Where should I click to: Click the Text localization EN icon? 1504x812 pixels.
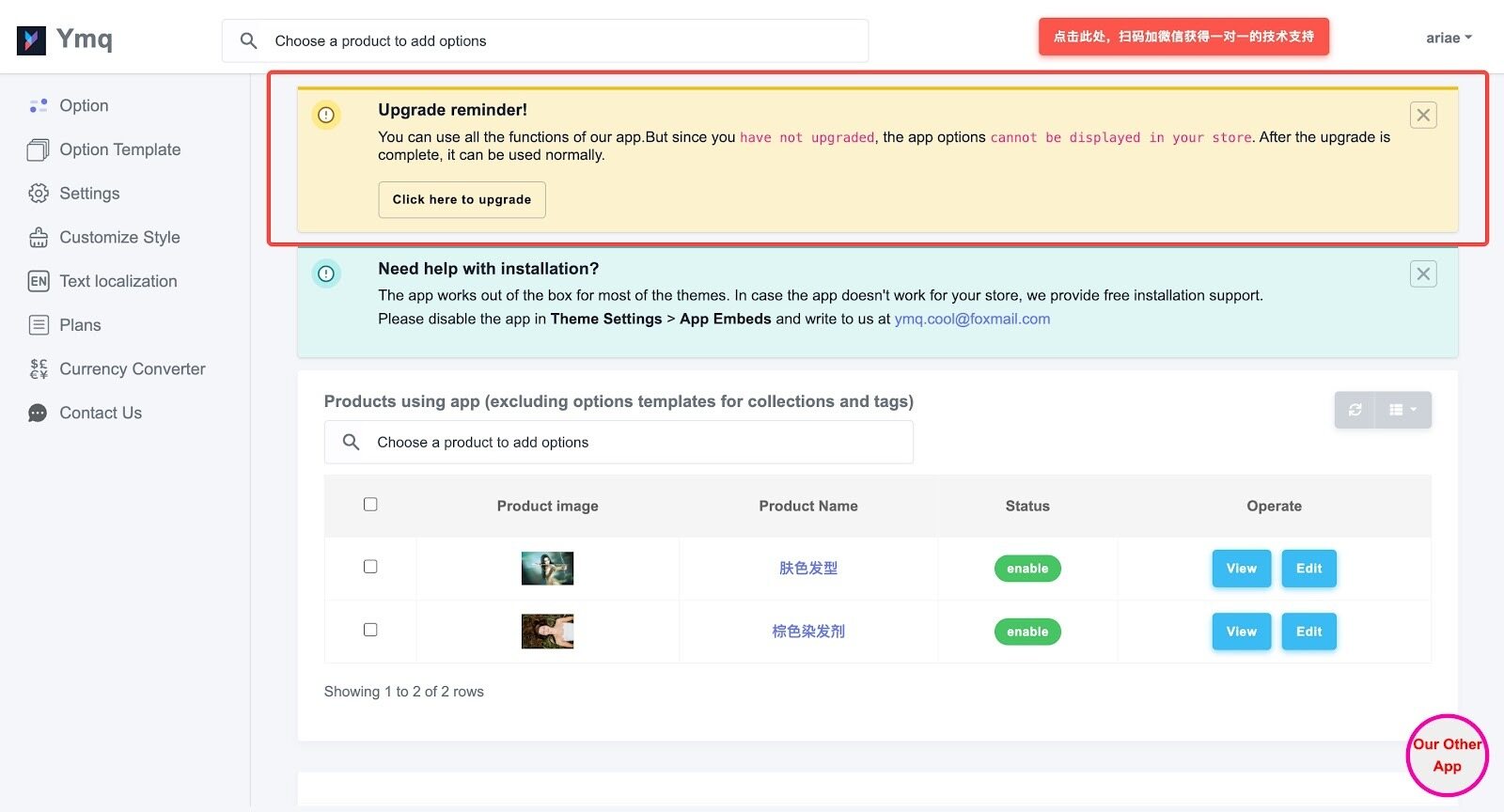(39, 281)
